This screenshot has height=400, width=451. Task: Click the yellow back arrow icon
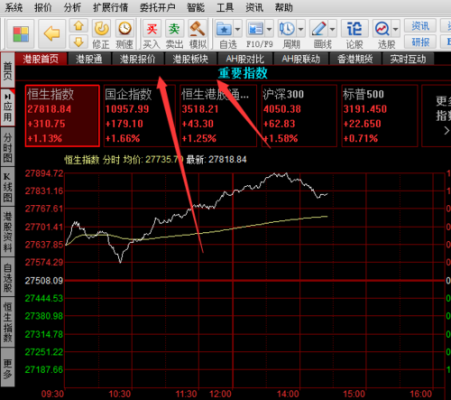click(x=52, y=34)
